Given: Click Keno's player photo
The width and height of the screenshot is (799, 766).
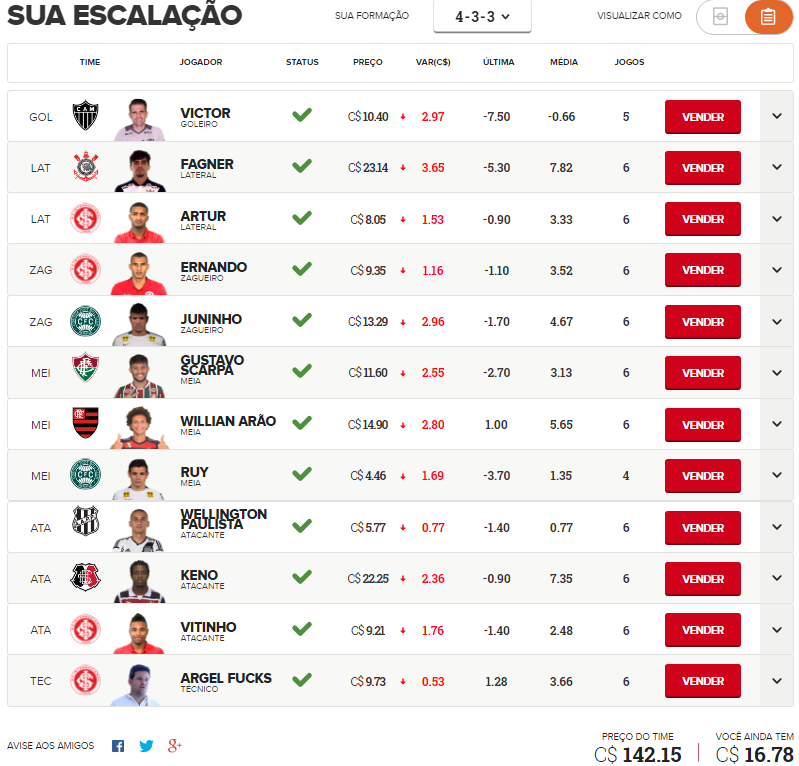Looking at the screenshot, I should (x=138, y=579).
